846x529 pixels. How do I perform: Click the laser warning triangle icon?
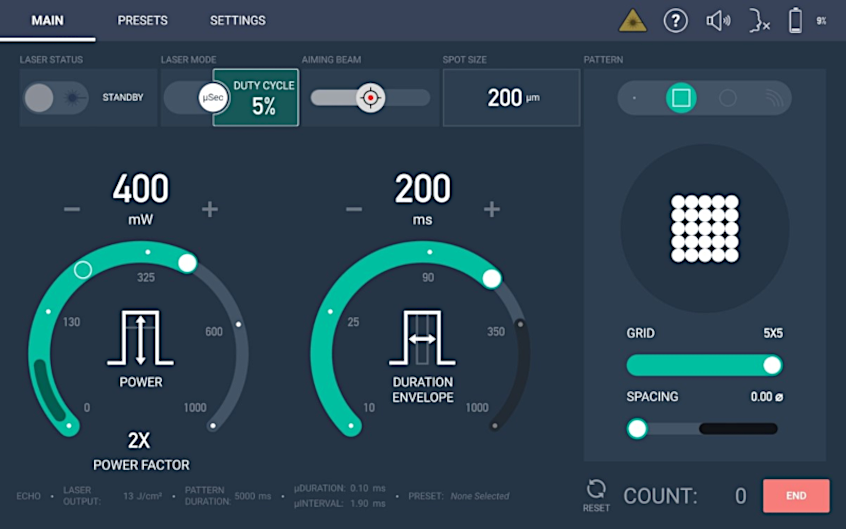pyautogui.click(x=632, y=20)
